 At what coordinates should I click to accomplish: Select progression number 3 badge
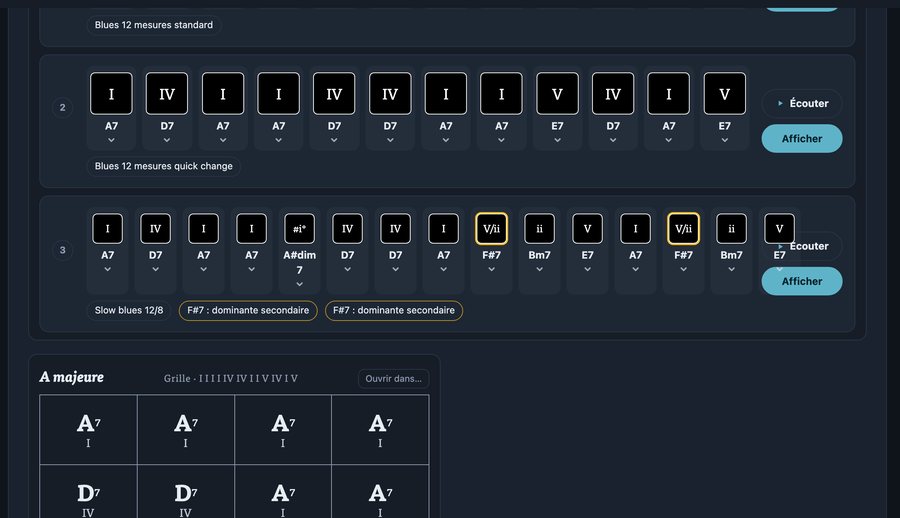pyautogui.click(x=63, y=250)
